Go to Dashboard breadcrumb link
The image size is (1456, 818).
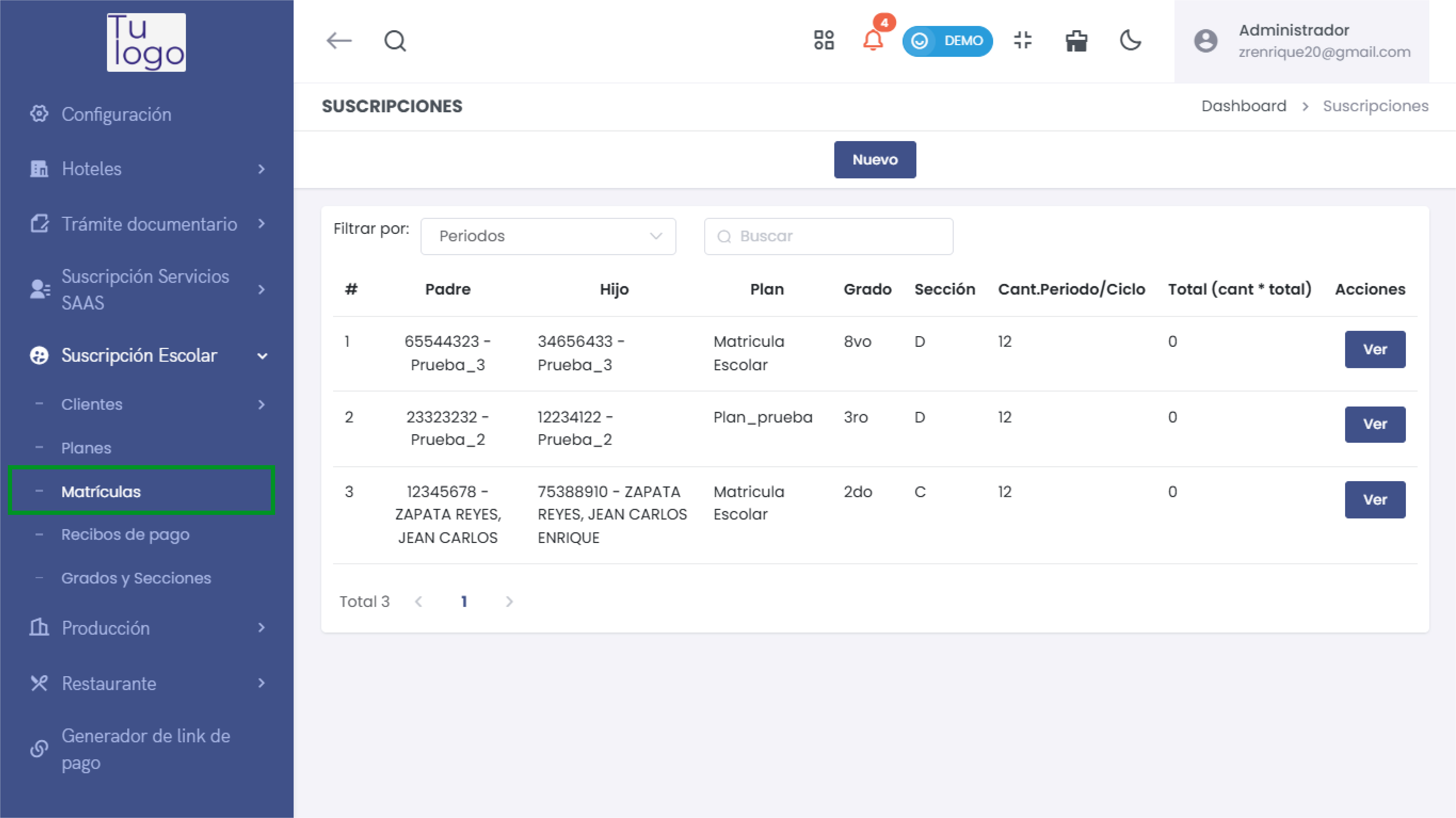1243,106
